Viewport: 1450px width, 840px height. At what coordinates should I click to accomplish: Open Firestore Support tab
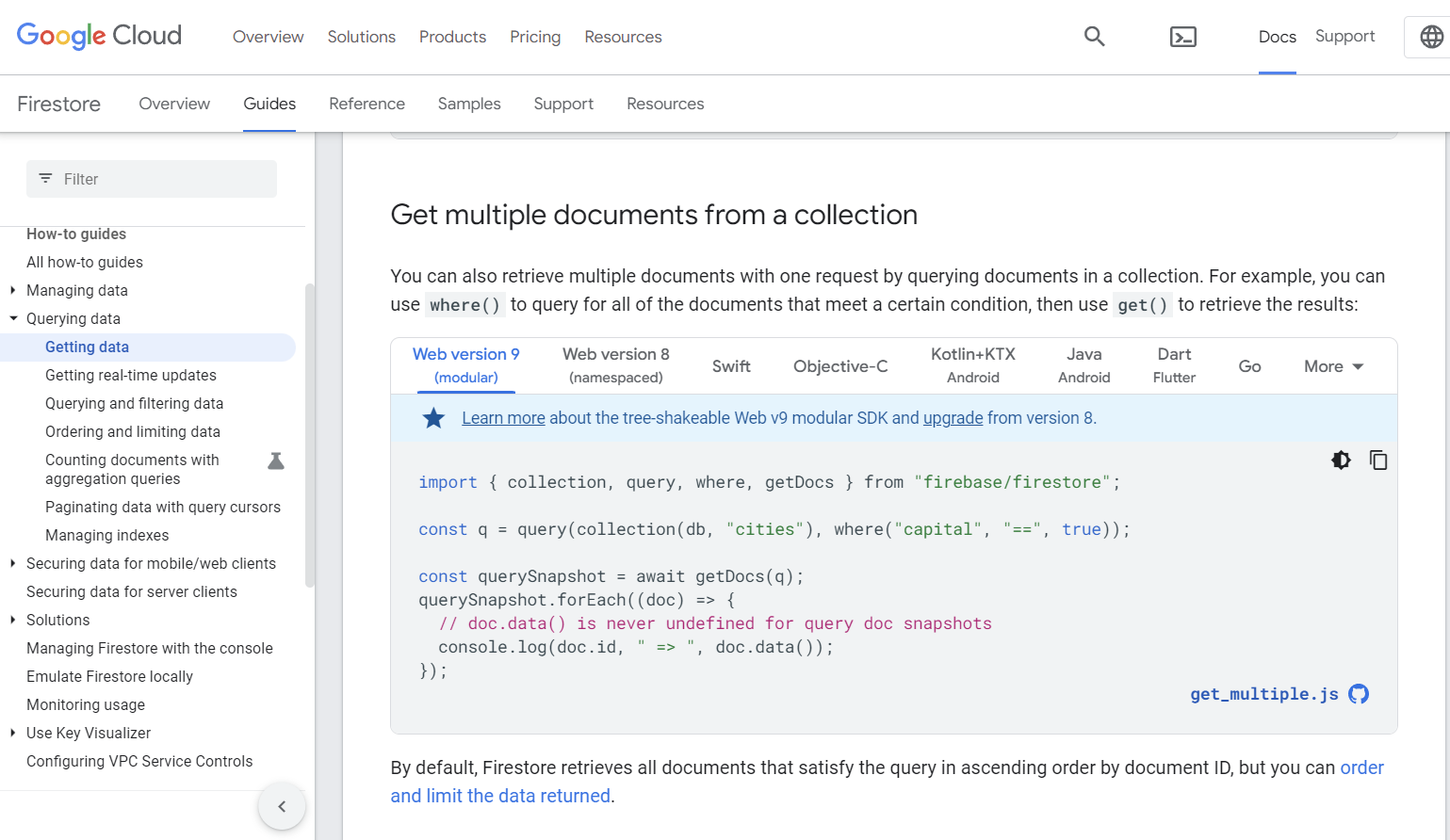pos(563,104)
